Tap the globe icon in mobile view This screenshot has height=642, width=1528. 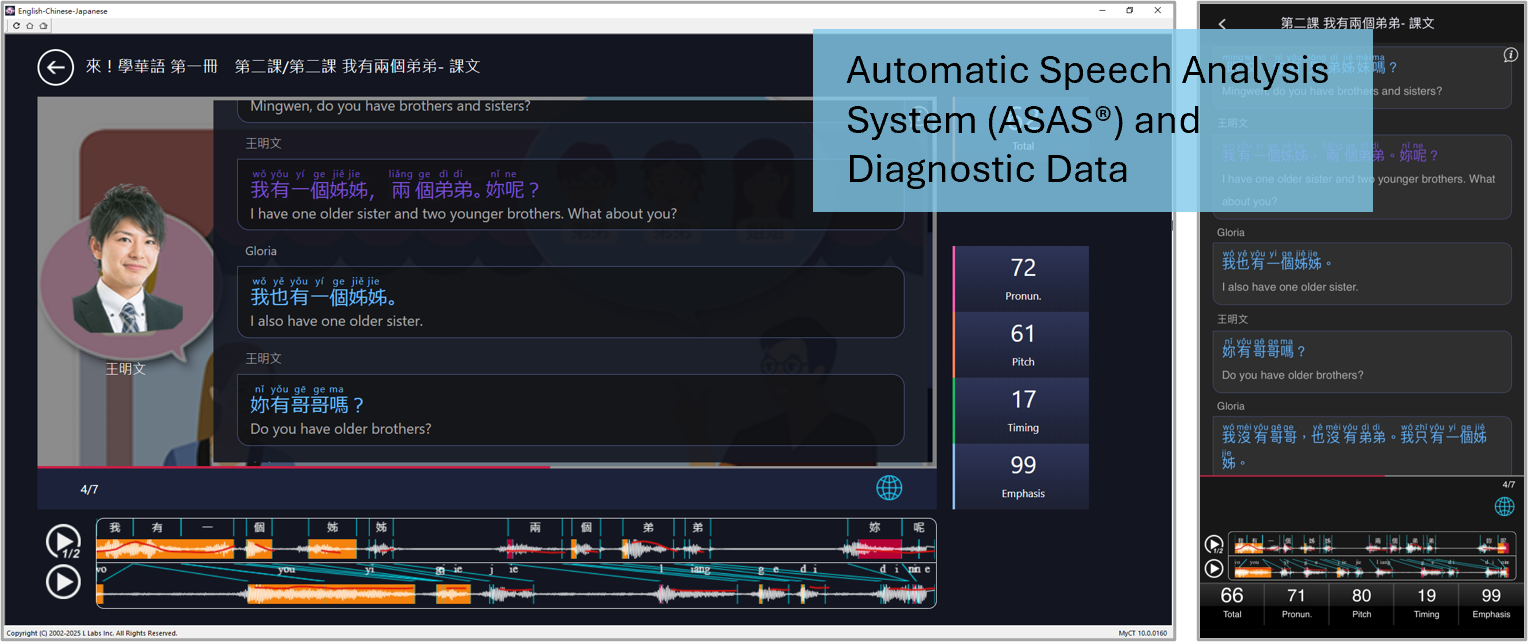1504,506
